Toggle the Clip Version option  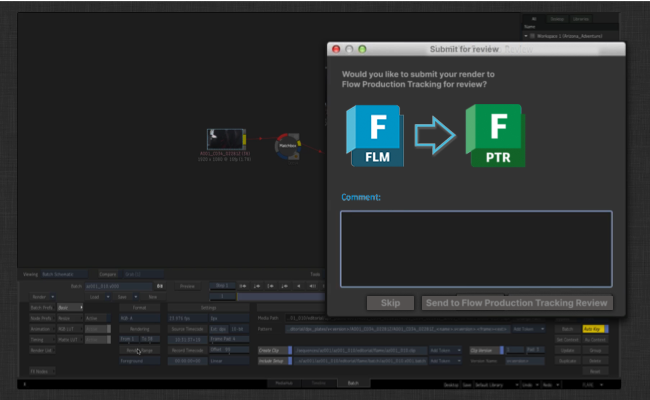coord(486,350)
